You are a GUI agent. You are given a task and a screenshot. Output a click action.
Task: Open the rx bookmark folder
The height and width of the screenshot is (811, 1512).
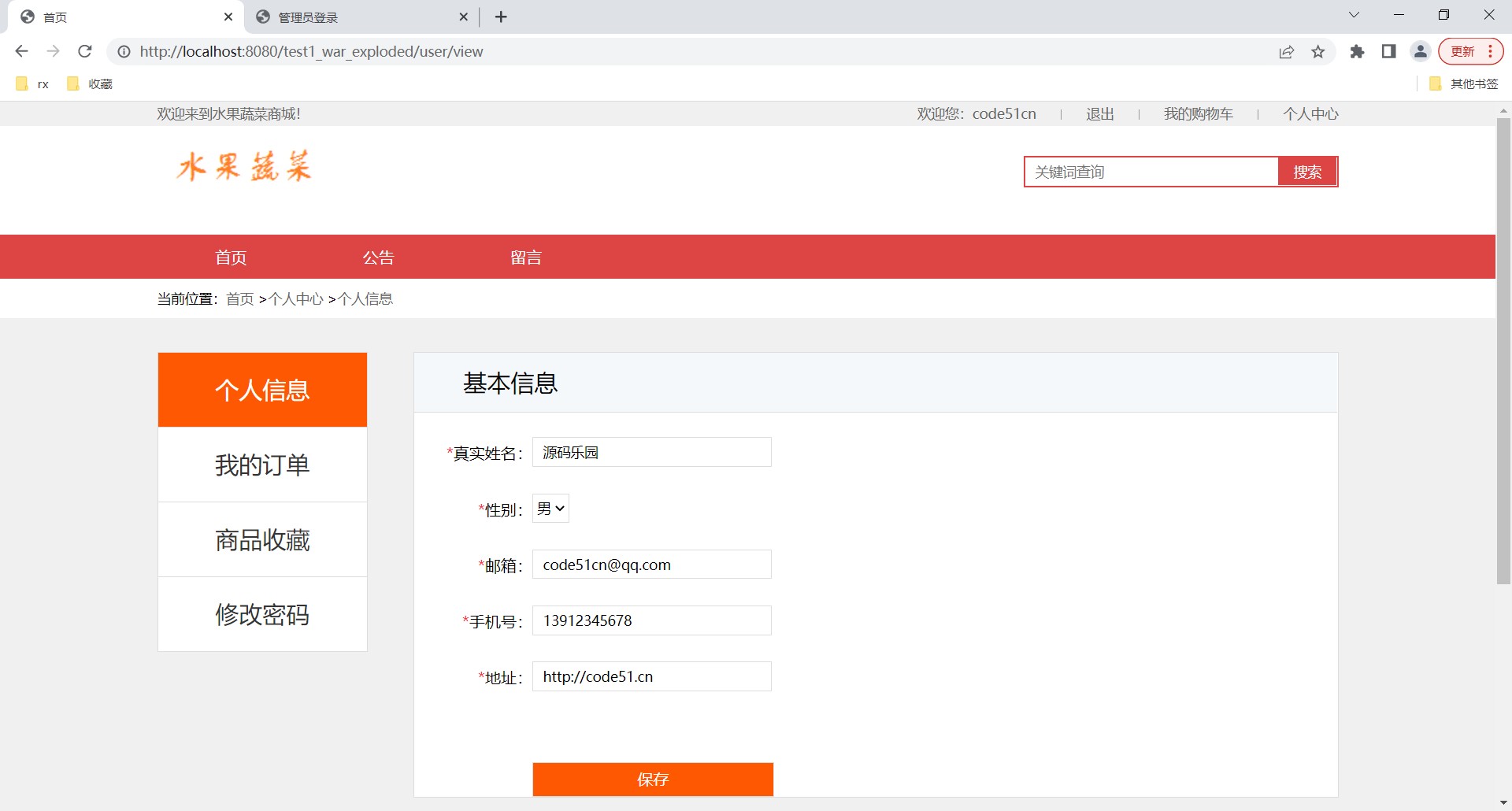32,83
